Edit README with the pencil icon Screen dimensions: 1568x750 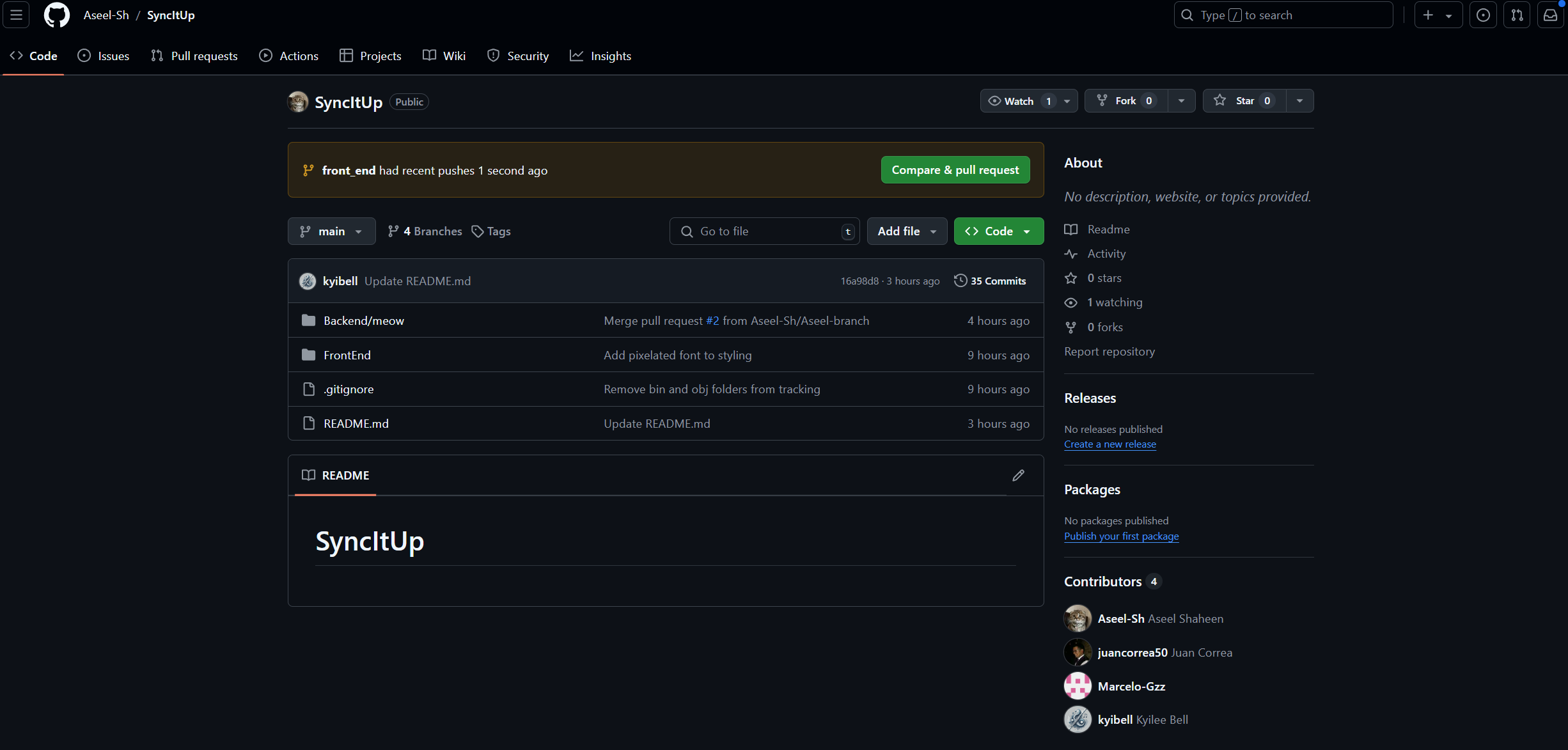coord(1018,475)
